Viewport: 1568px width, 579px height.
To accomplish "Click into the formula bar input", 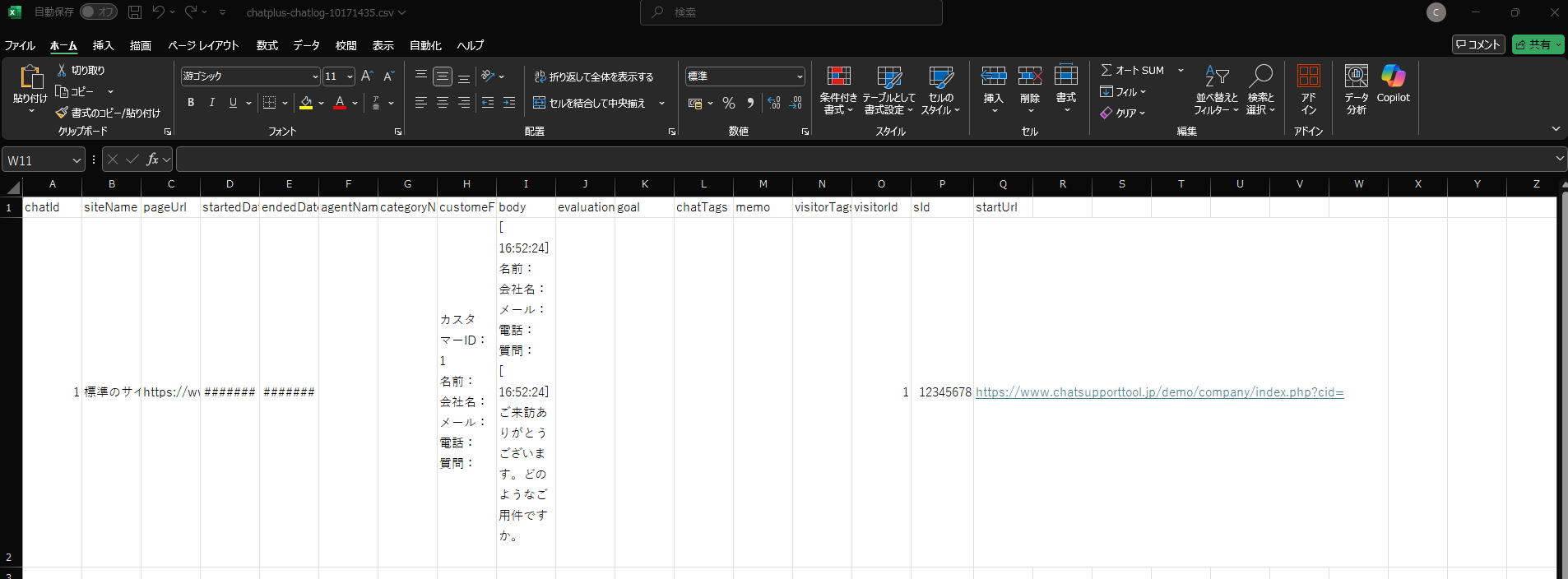I will tap(864, 160).
